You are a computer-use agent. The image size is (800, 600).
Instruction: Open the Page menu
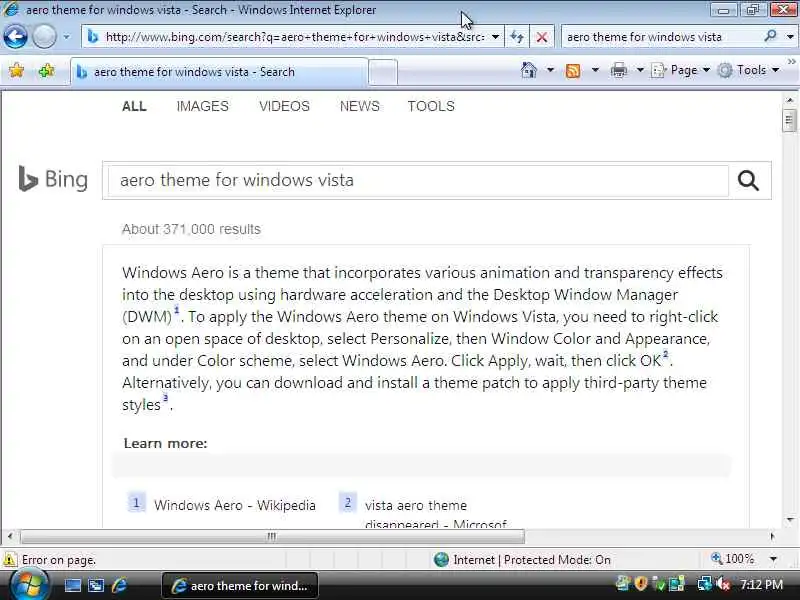(681, 70)
